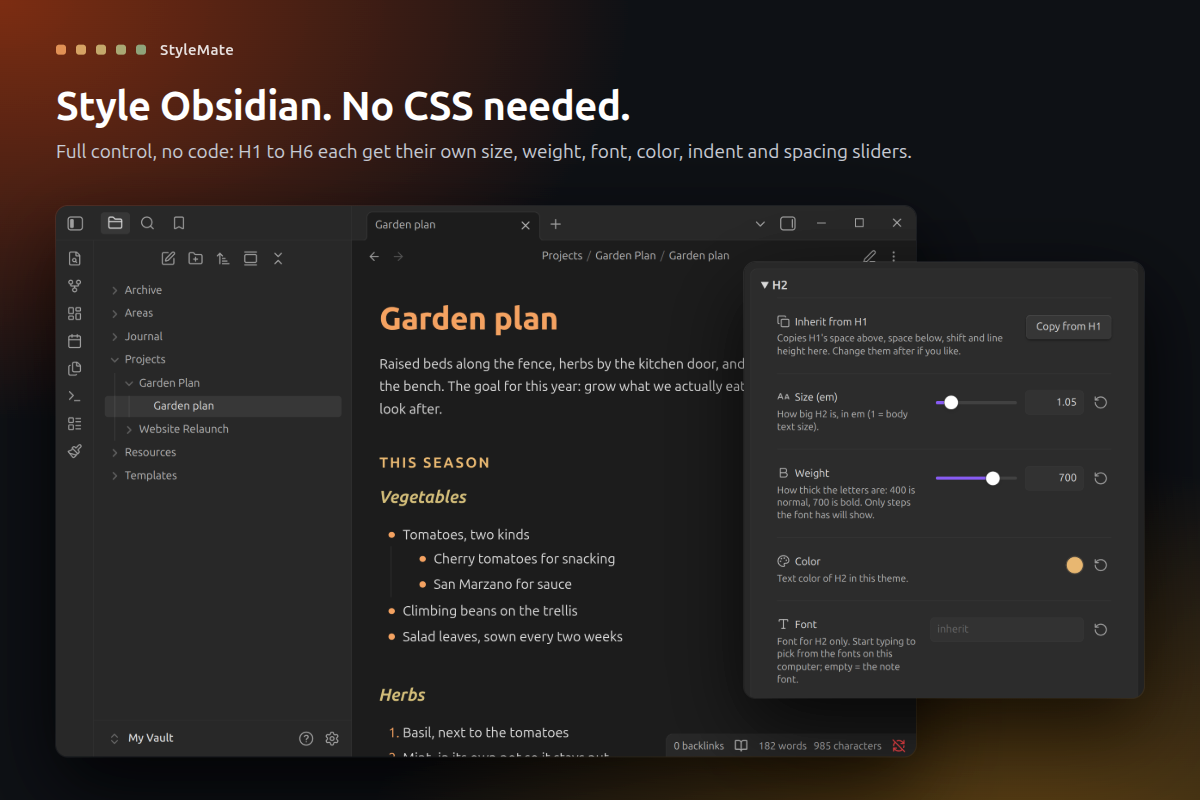
Task: Click the Vegetables heading in the note
Action: pyautogui.click(x=423, y=497)
